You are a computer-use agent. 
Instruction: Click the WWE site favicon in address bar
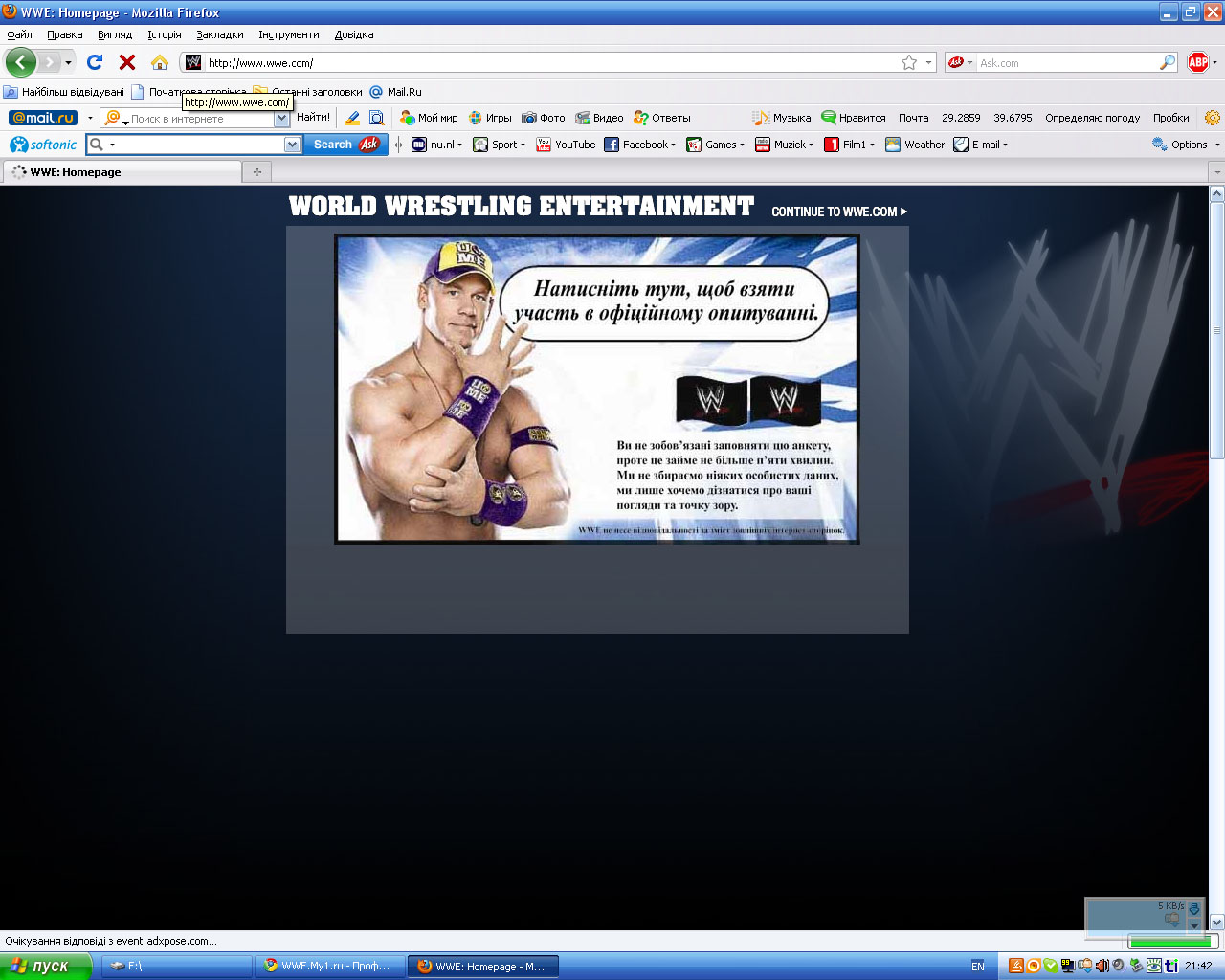(x=193, y=62)
